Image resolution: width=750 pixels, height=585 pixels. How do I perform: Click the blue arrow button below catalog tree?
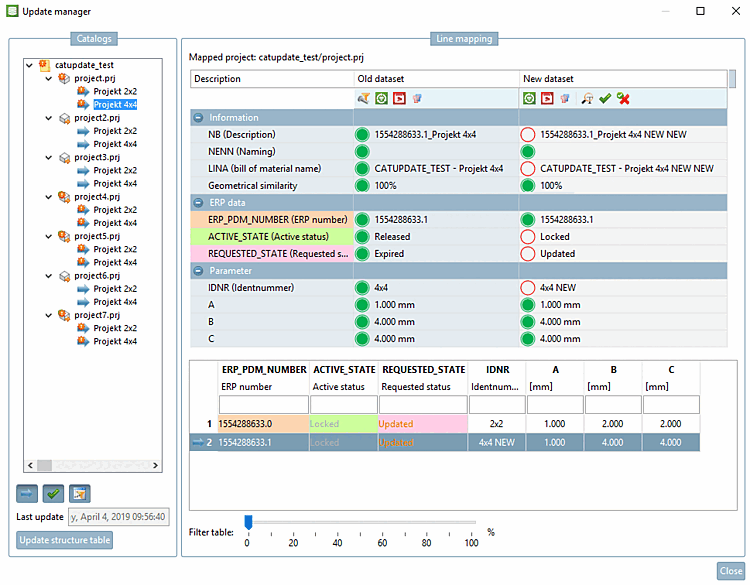pyautogui.click(x=27, y=493)
